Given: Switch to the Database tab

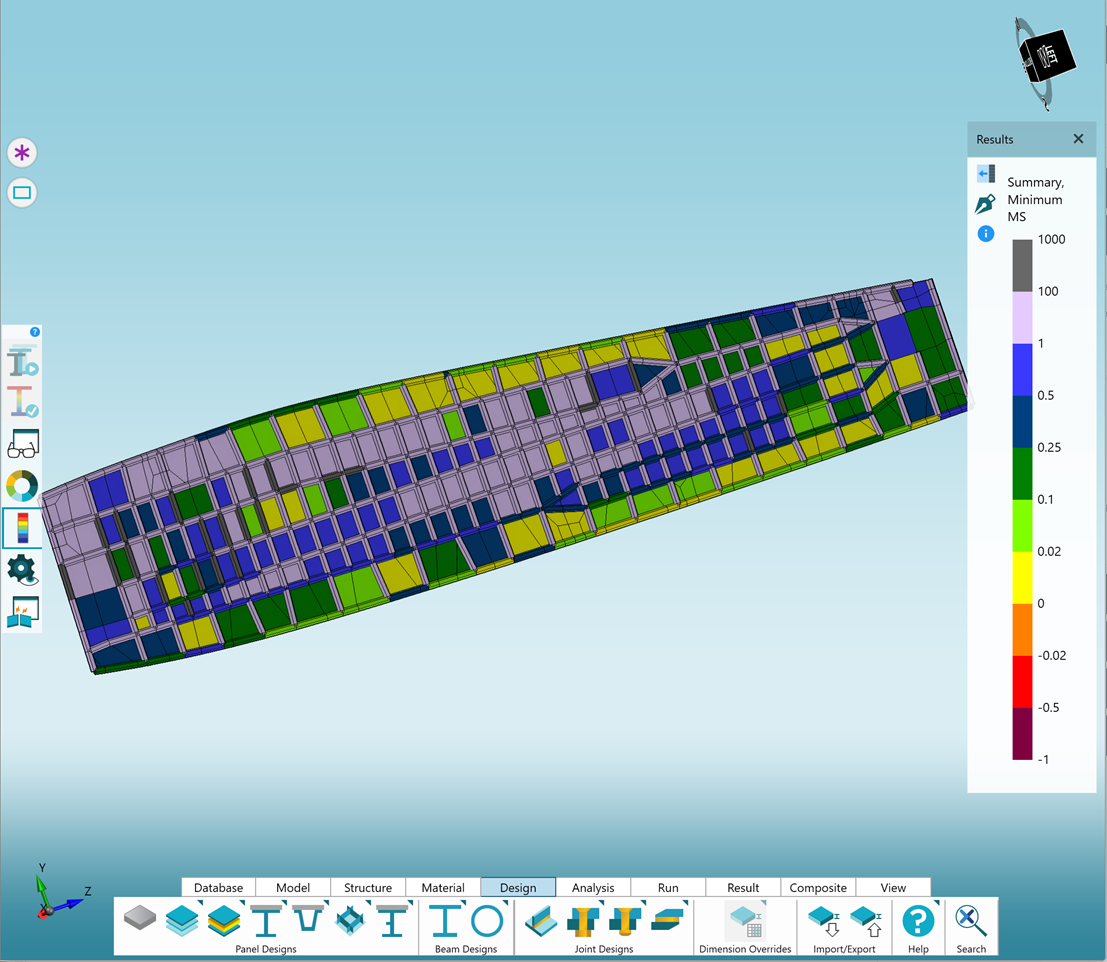Looking at the screenshot, I should pos(218,887).
